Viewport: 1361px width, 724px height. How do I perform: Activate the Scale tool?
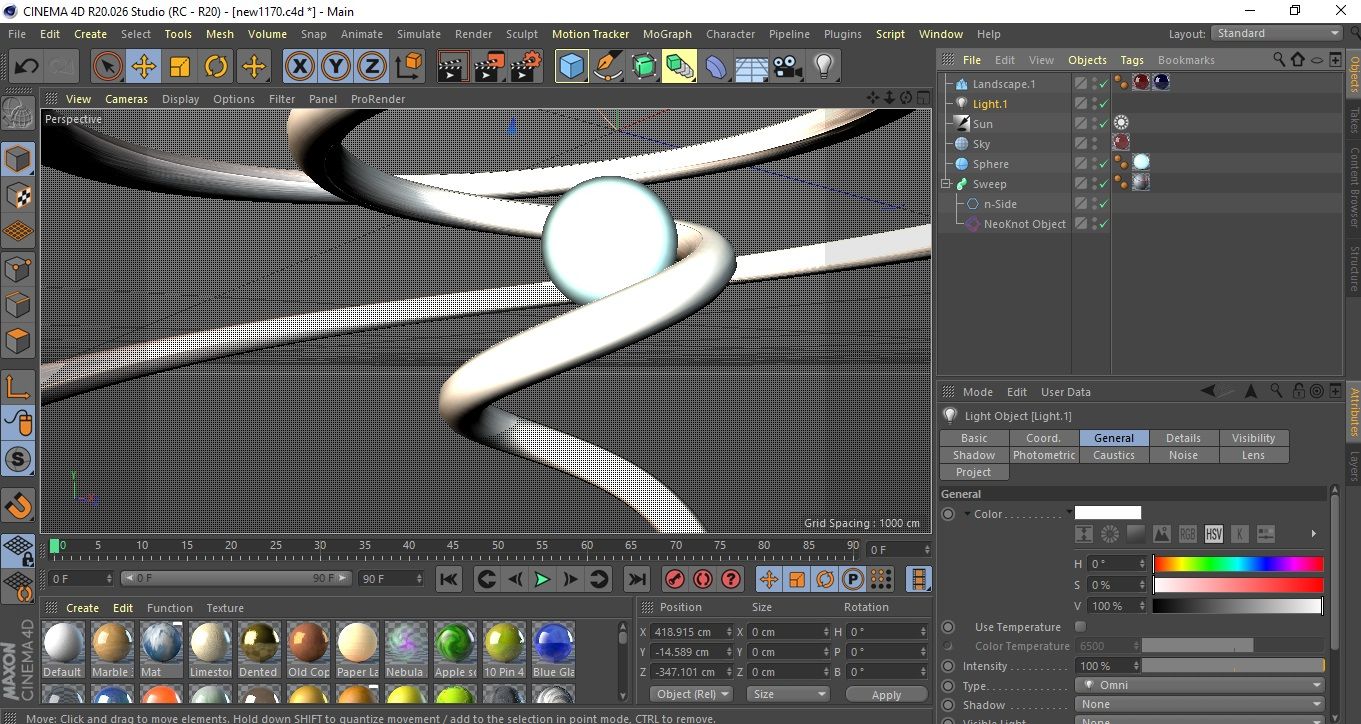(x=180, y=67)
